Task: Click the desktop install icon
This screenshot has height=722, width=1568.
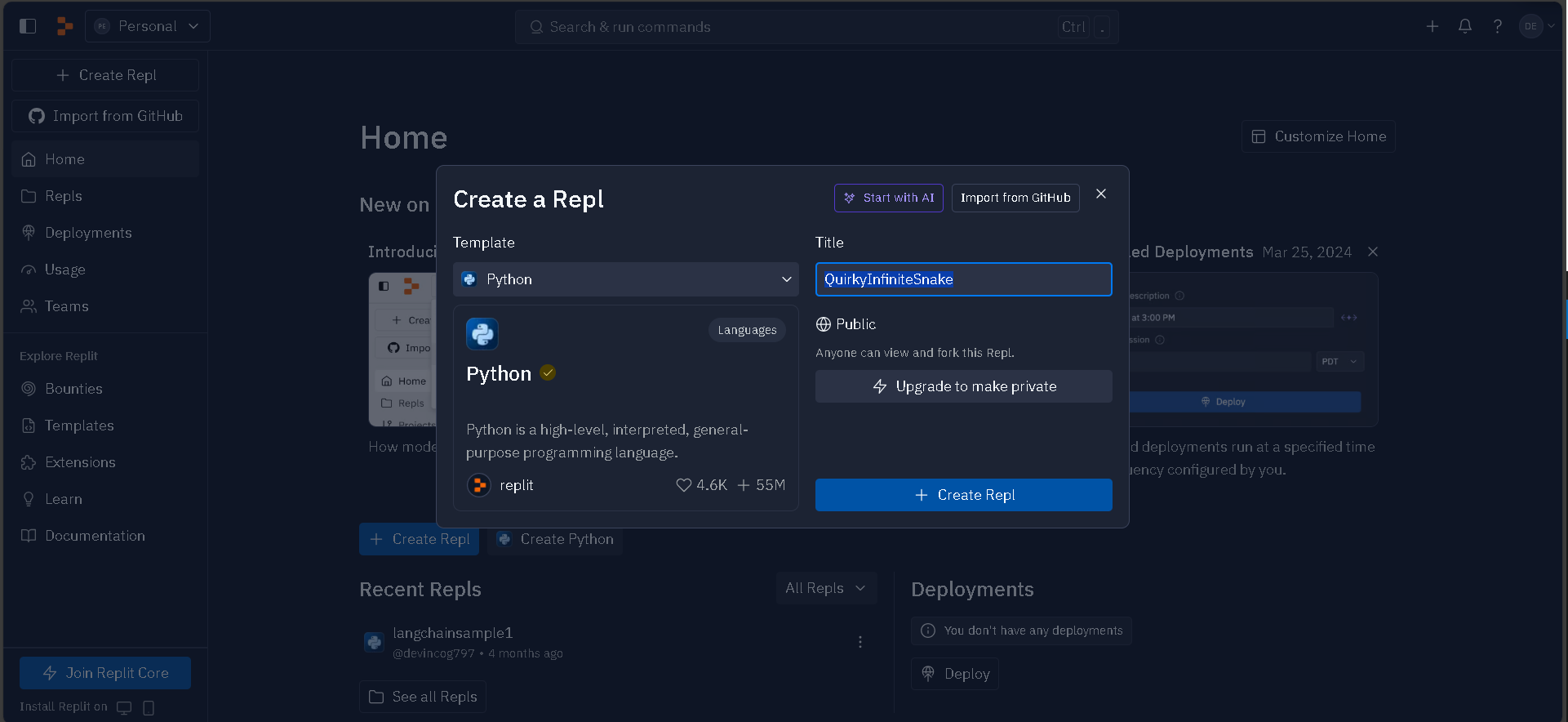Action: pyautogui.click(x=124, y=707)
